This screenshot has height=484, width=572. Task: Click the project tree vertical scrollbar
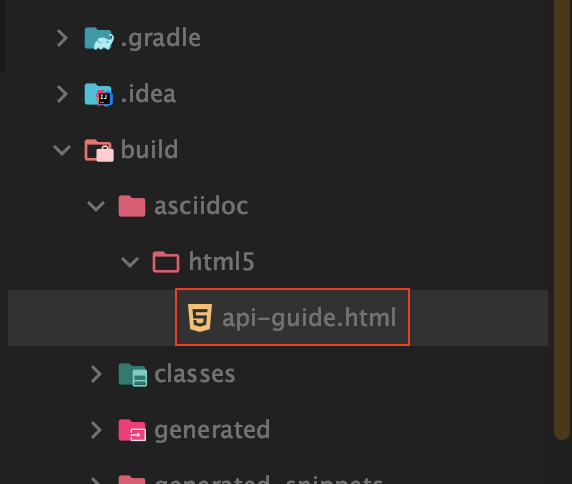tap(562, 219)
